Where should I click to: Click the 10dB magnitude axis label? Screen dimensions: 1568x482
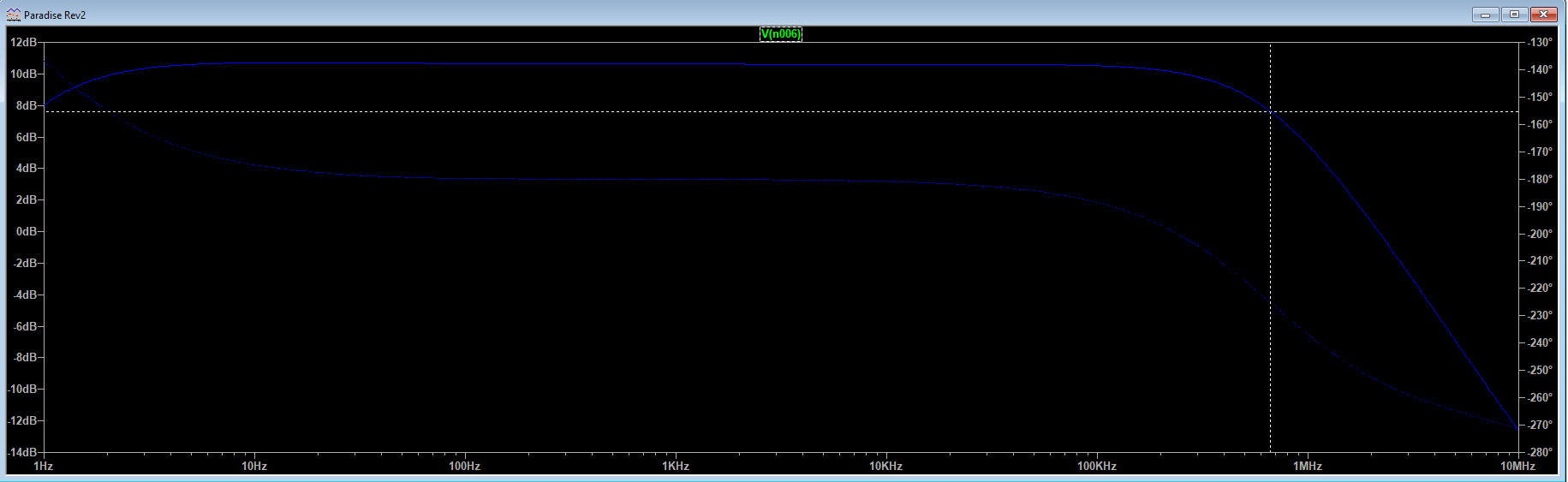[23, 74]
